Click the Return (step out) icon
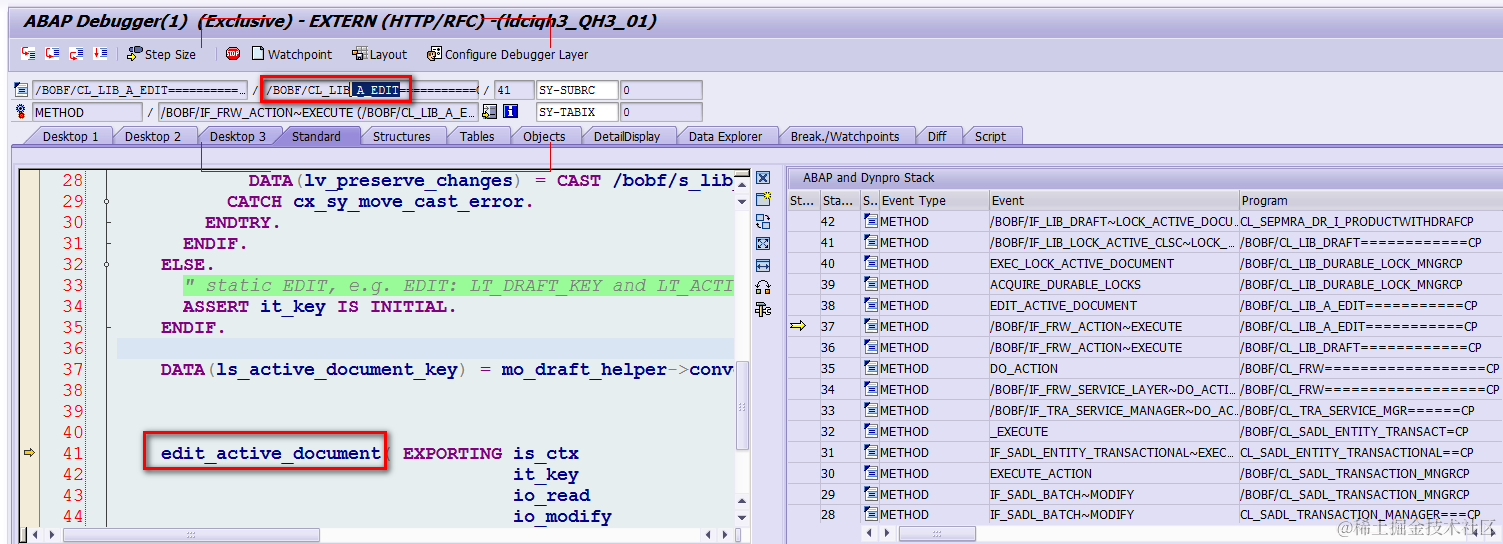The image size is (1503, 544). (x=77, y=54)
